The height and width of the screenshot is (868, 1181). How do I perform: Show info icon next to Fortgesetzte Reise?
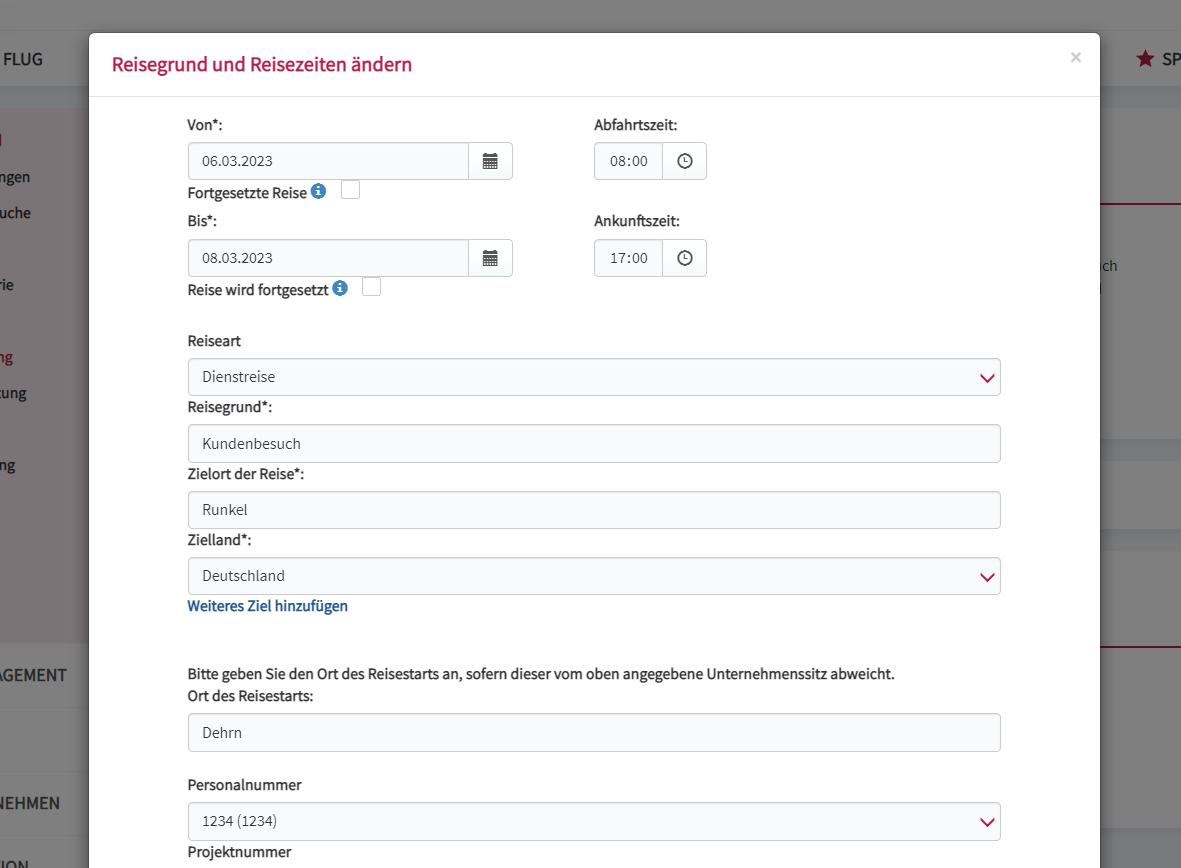tap(319, 191)
